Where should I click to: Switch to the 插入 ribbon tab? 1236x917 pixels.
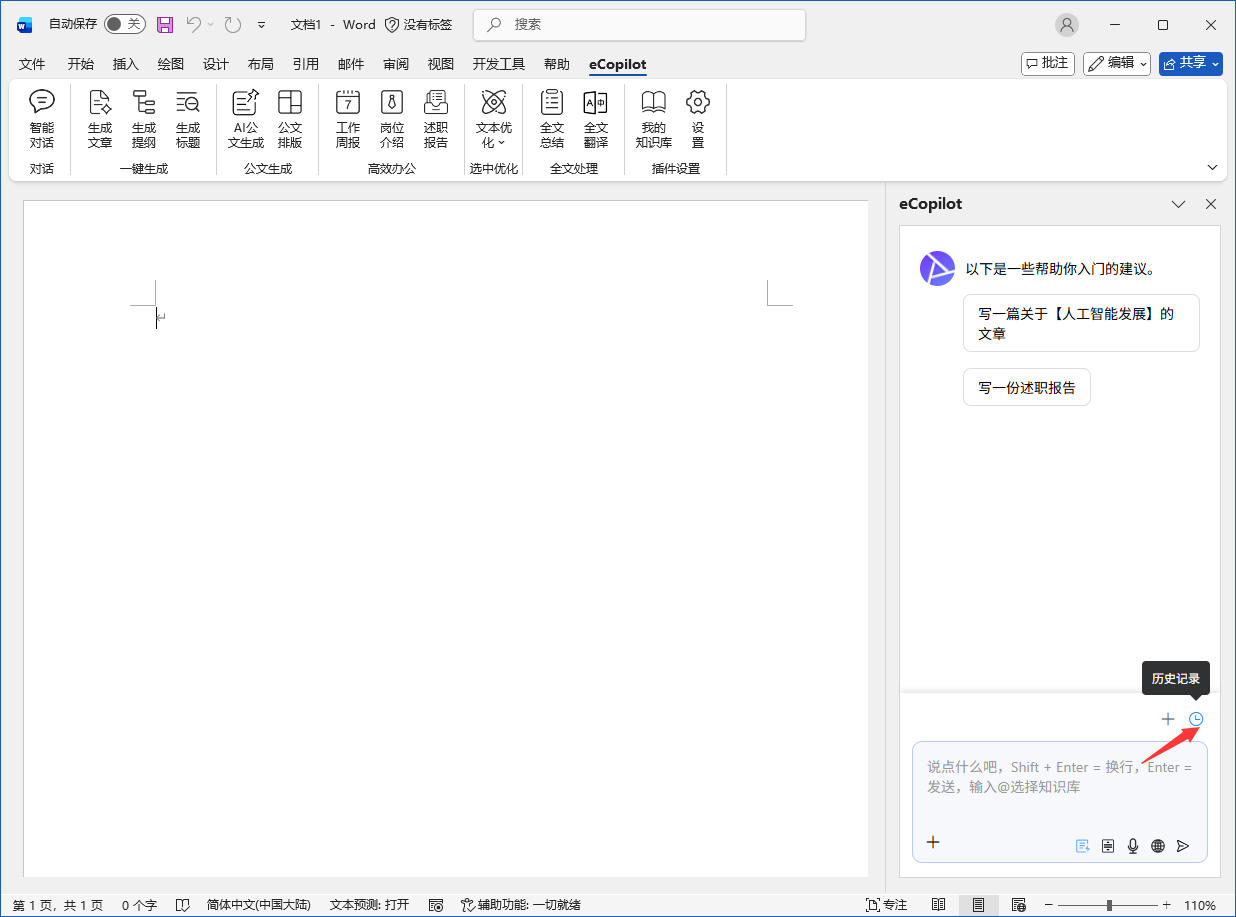pyautogui.click(x=126, y=64)
